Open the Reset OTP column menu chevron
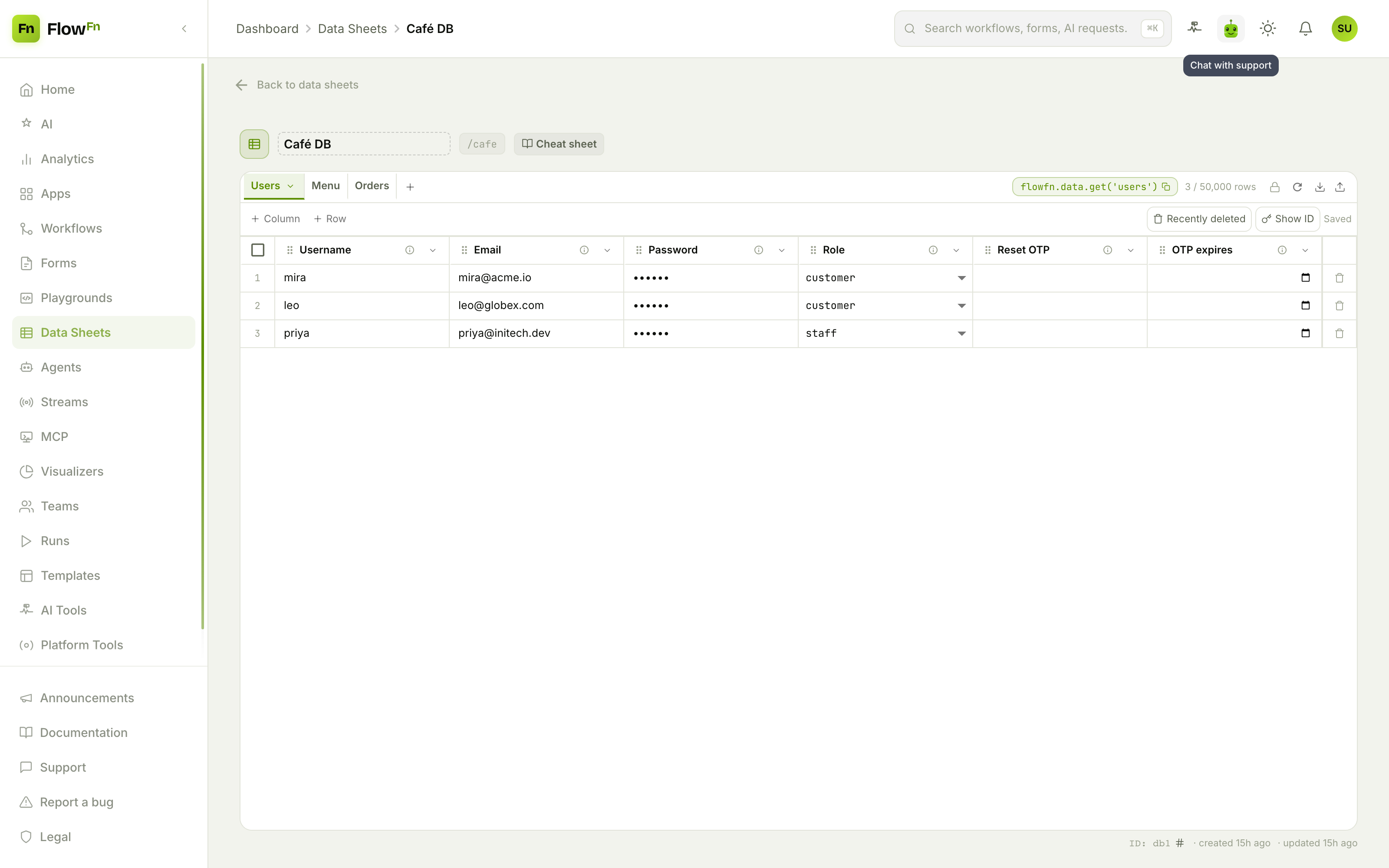This screenshot has width=1389, height=868. 1131,250
